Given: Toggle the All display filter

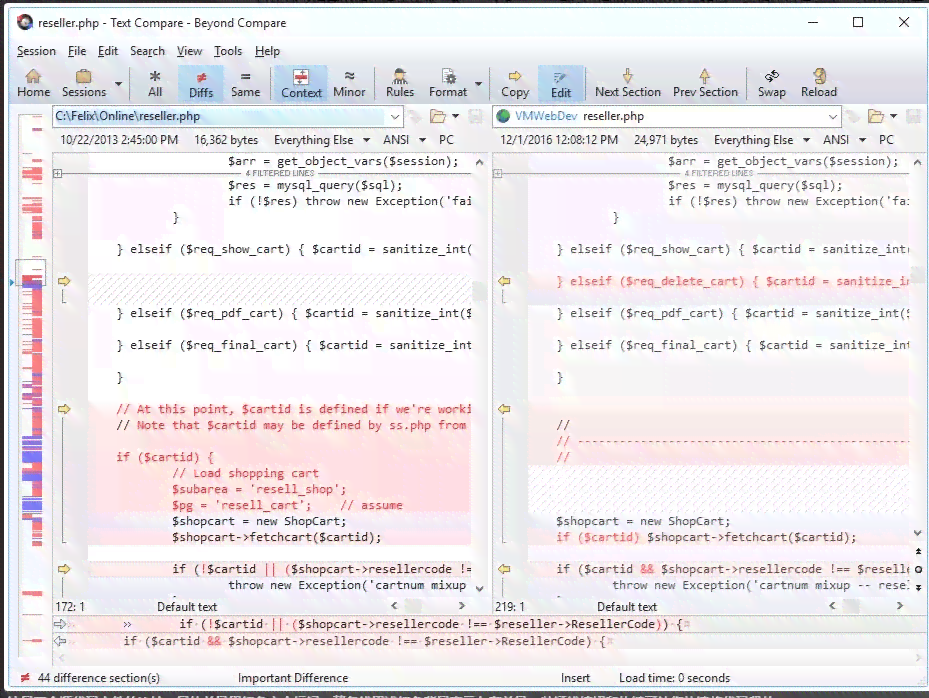Looking at the screenshot, I should [155, 83].
